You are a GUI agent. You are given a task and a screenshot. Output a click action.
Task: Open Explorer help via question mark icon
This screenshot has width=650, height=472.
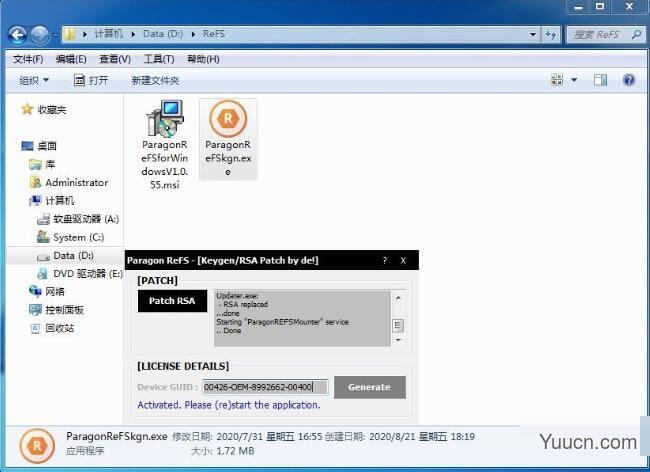(629, 80)
